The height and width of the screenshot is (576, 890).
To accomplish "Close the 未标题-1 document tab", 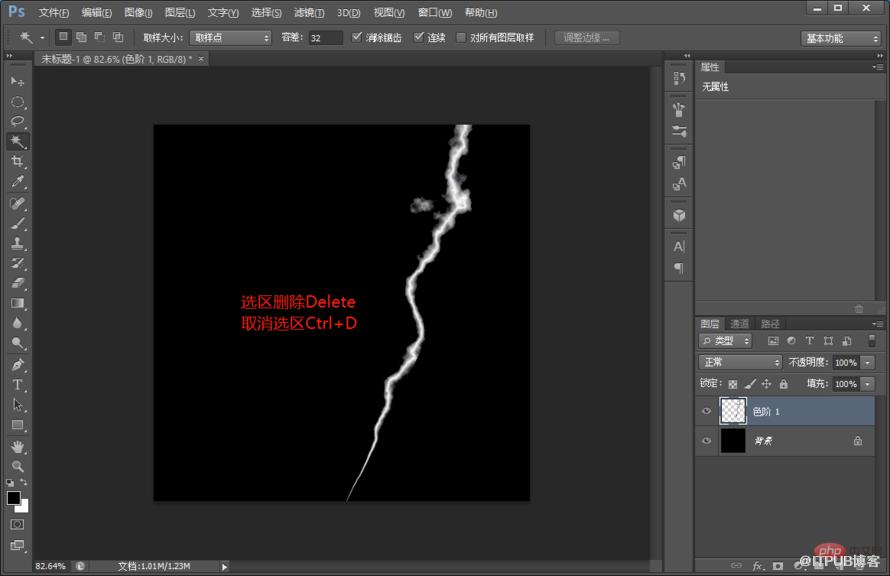I will pos(201,59).
